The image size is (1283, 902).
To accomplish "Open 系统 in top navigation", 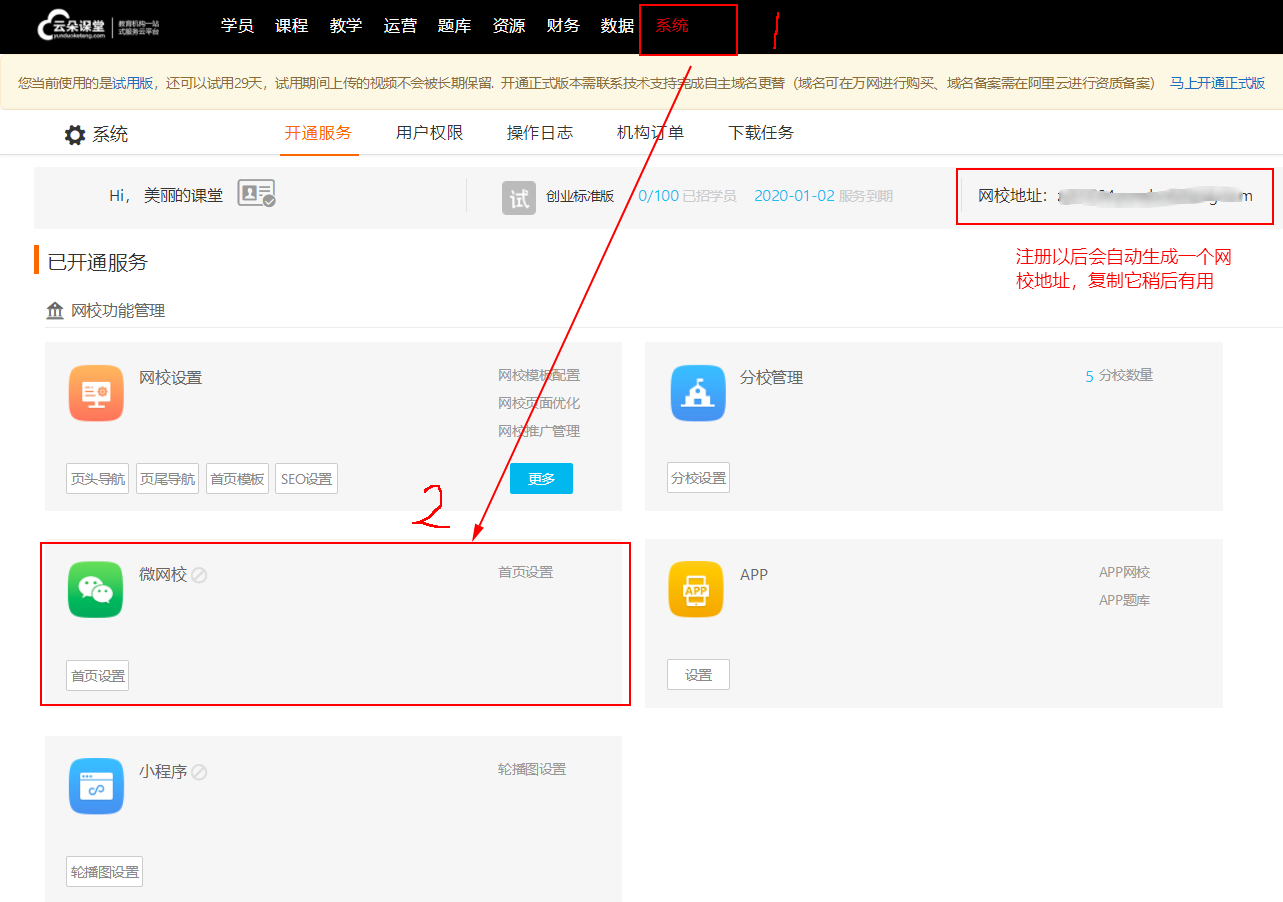I will coord(672,26).
